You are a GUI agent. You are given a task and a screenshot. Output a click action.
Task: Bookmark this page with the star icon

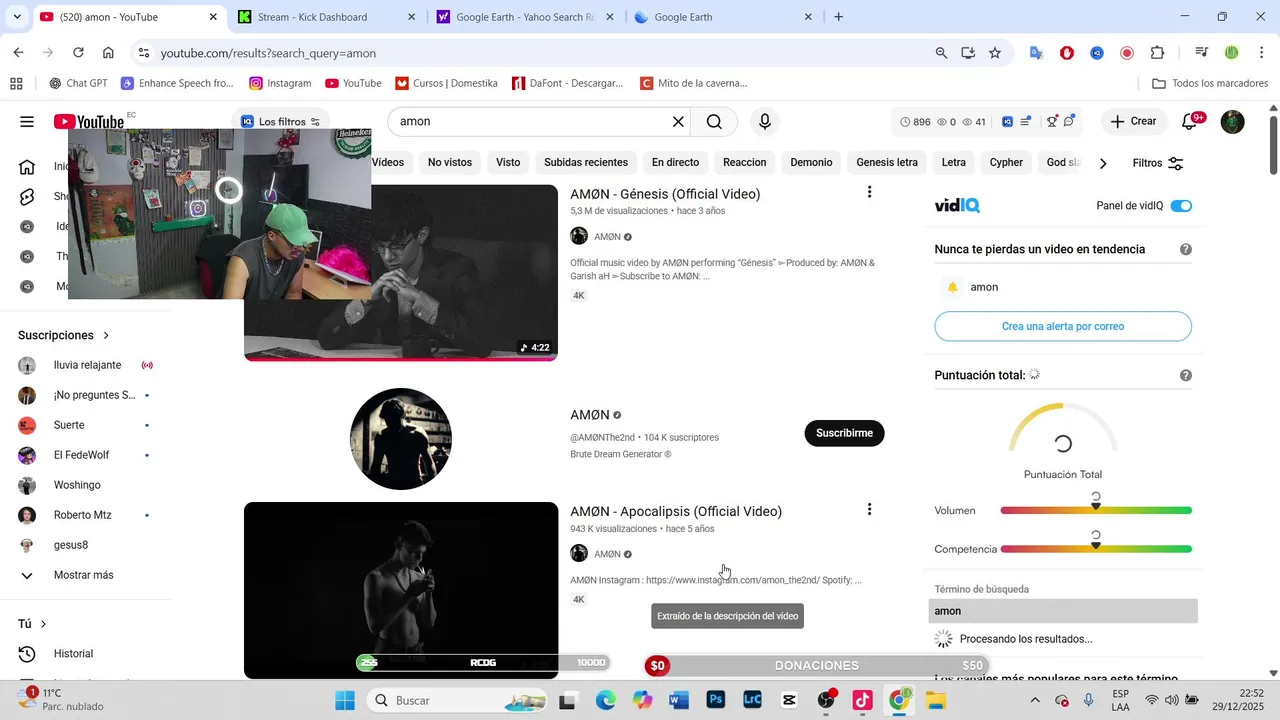995,53
